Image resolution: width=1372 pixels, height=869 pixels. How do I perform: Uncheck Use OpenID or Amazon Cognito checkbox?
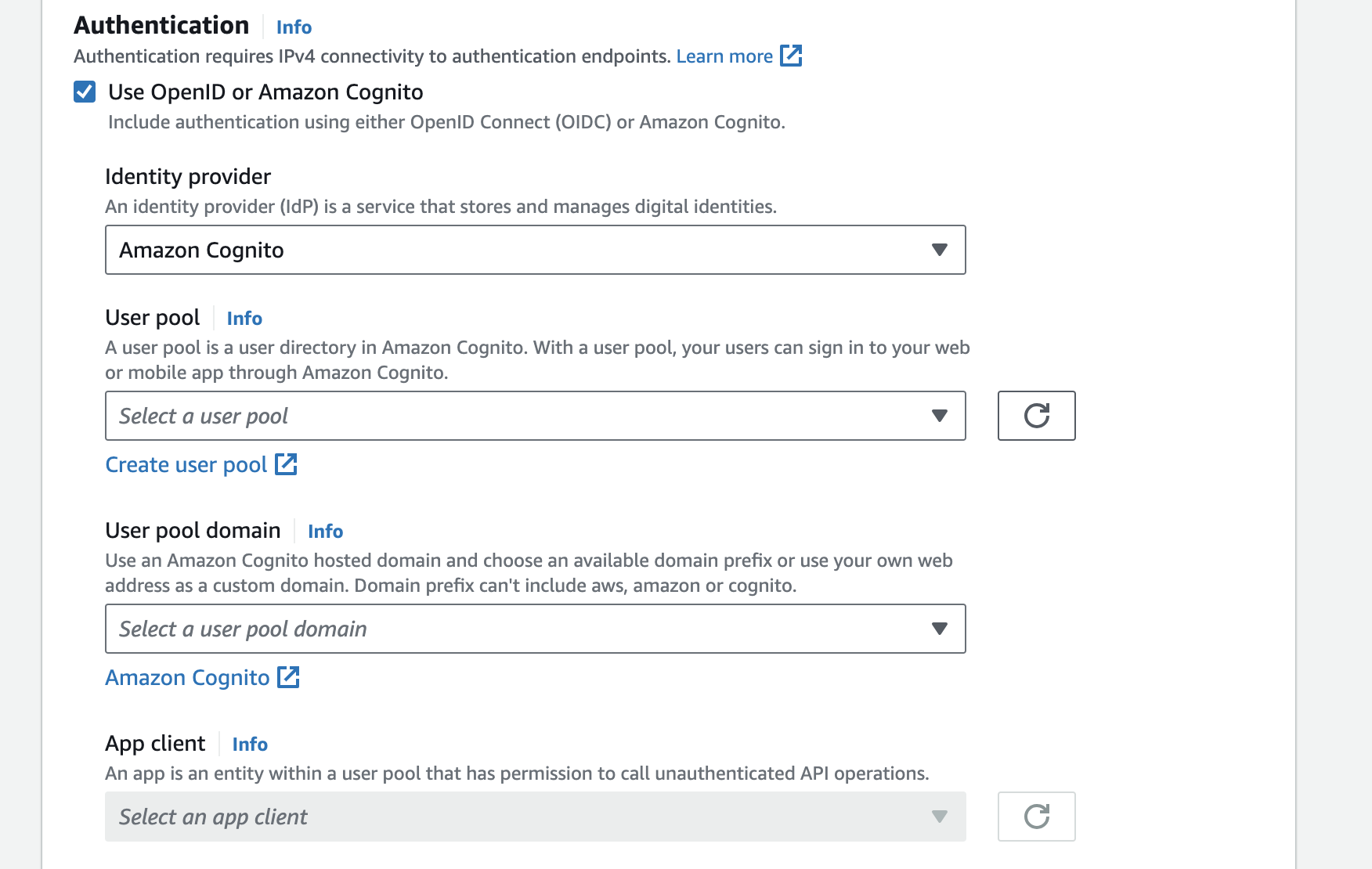85,92
